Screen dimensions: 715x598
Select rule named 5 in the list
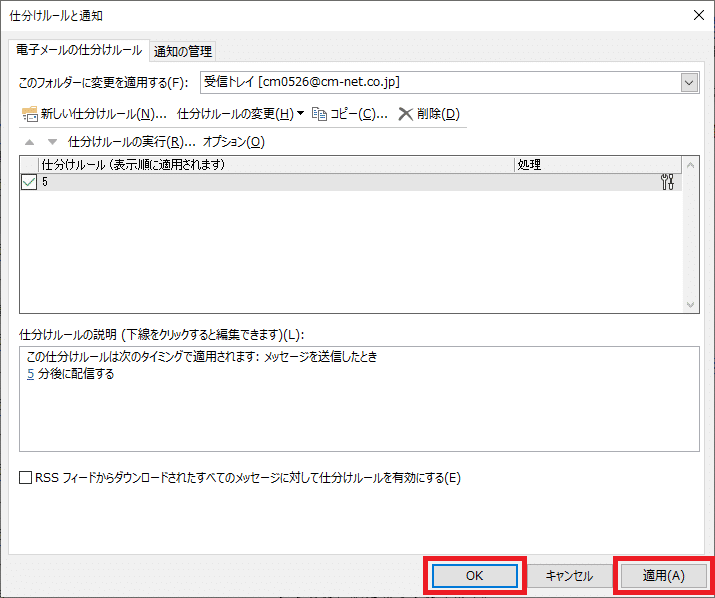pyautogui.click(x=351, y=182)
